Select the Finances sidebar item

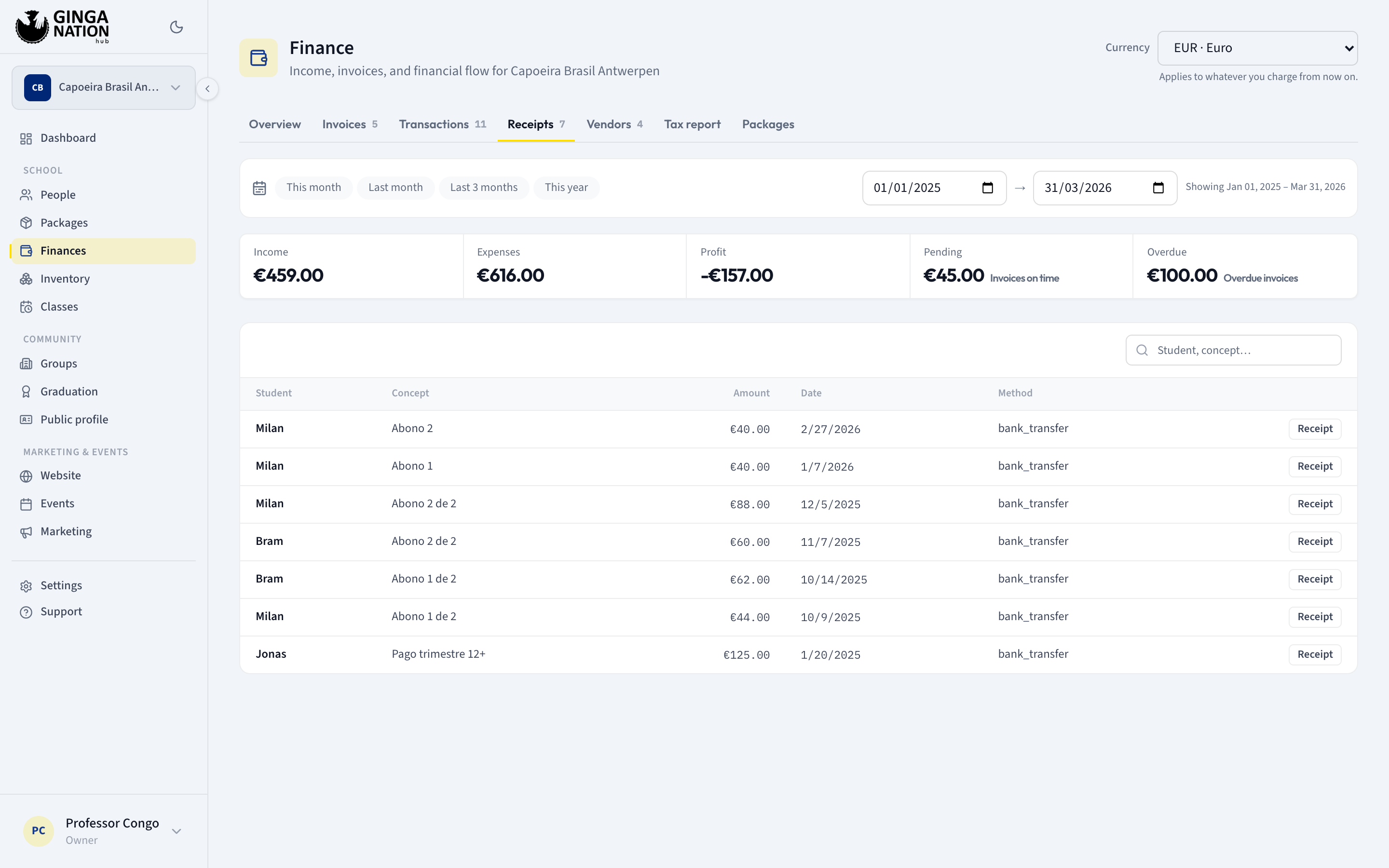coord(104,251)
